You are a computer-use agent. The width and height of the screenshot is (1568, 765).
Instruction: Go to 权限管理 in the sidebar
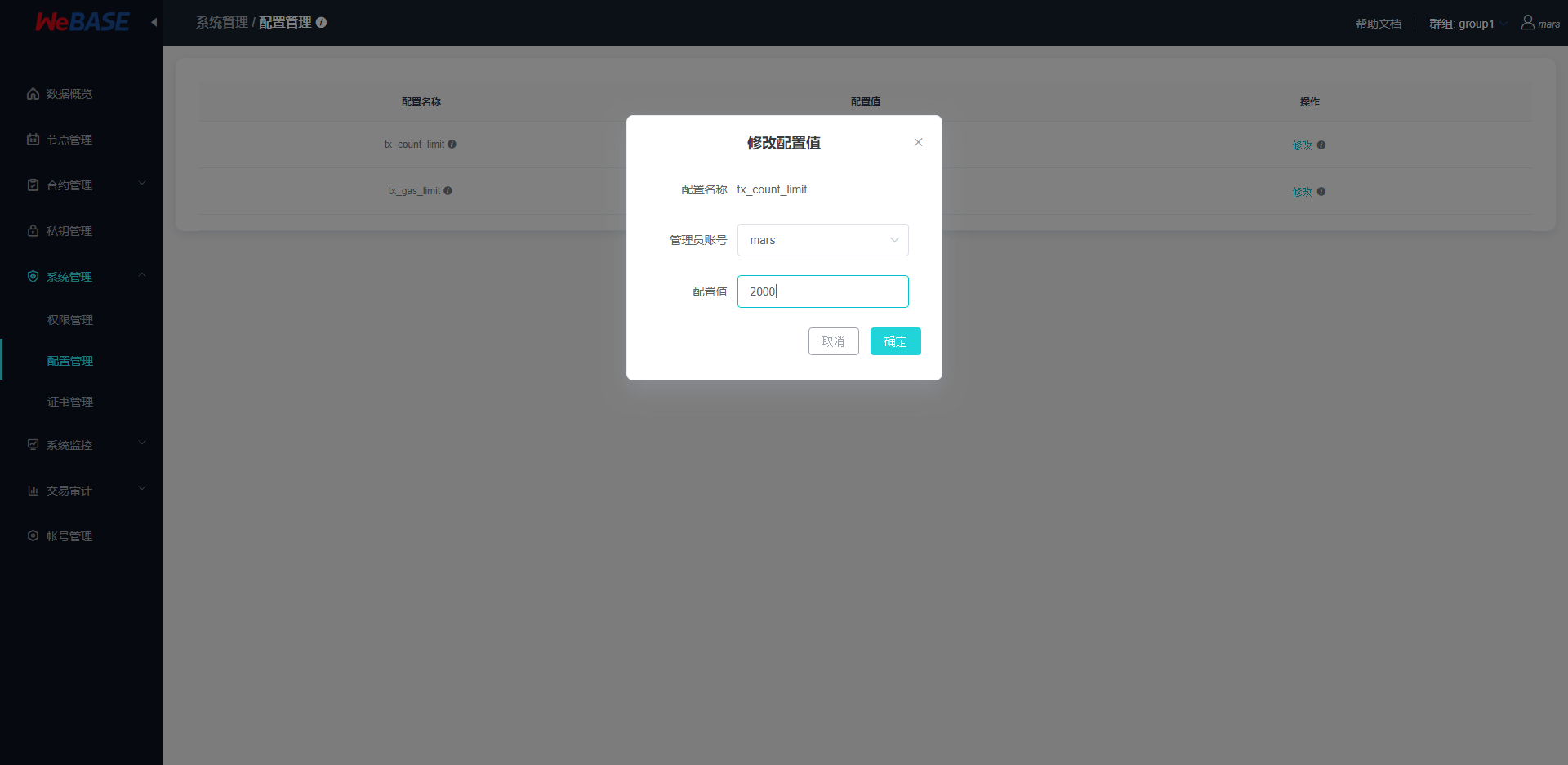(69, 319)
